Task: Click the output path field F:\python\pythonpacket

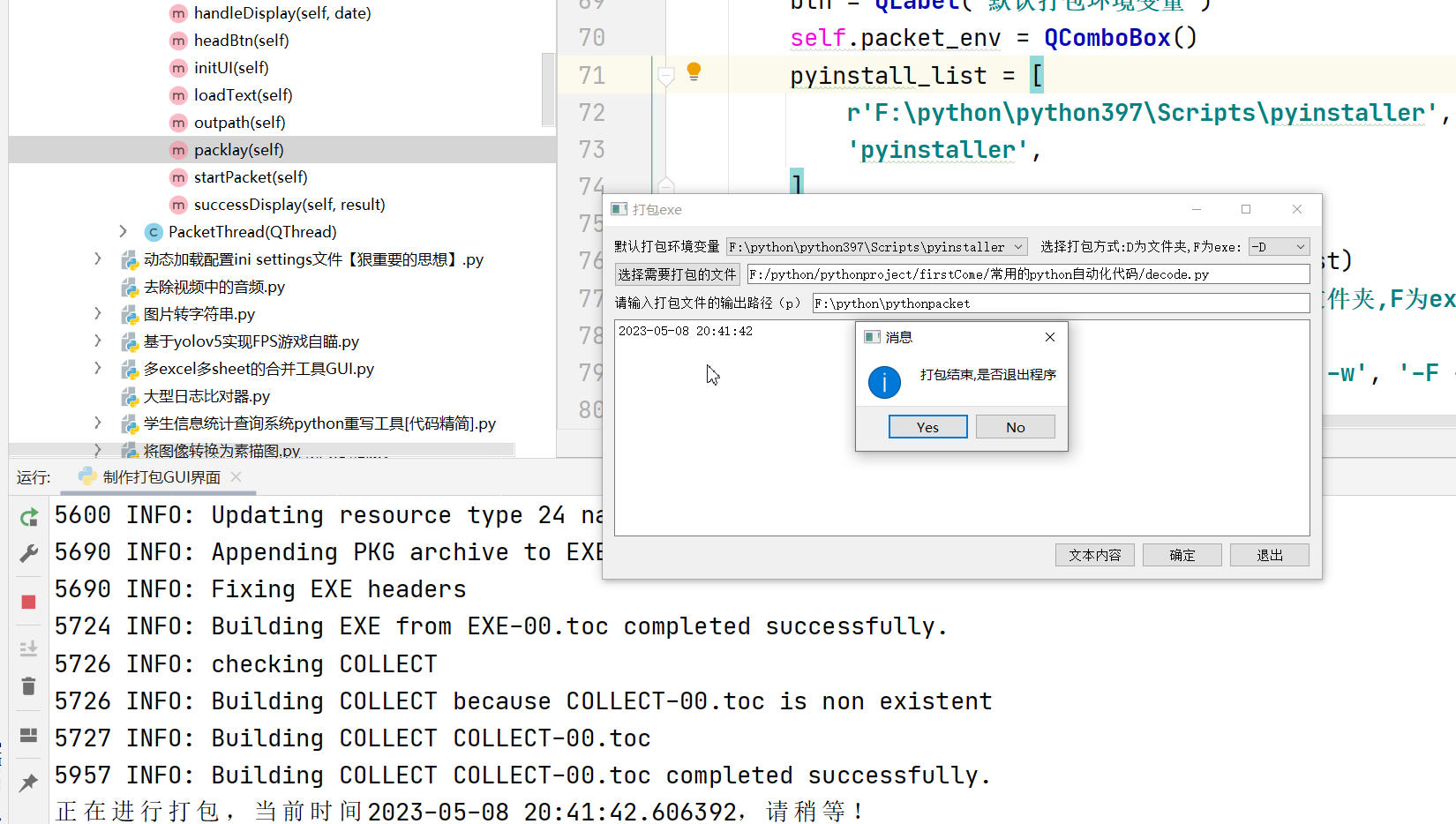Action: (x=1061, y=303)
